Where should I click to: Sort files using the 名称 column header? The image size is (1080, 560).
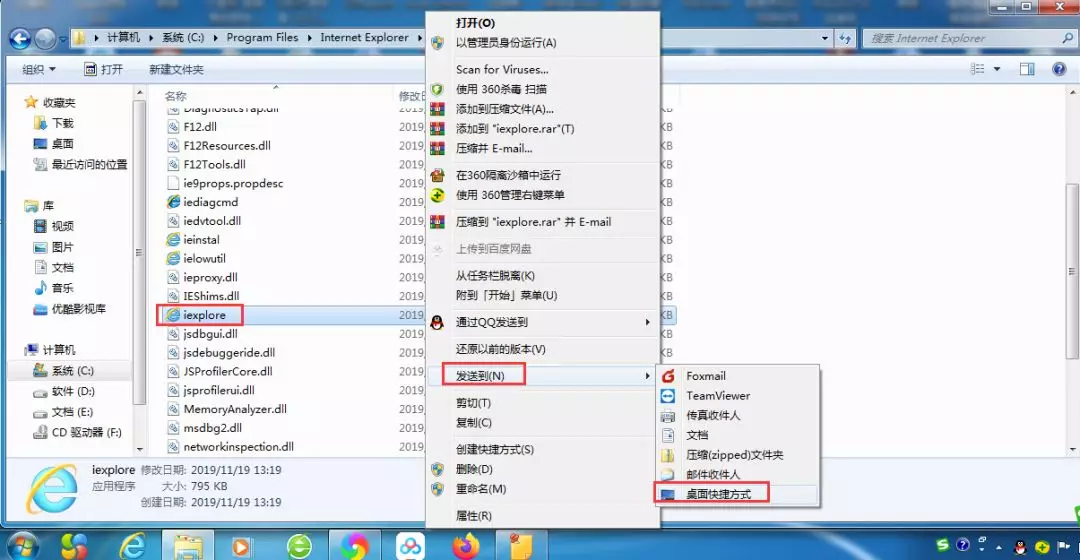click(176, 96)
